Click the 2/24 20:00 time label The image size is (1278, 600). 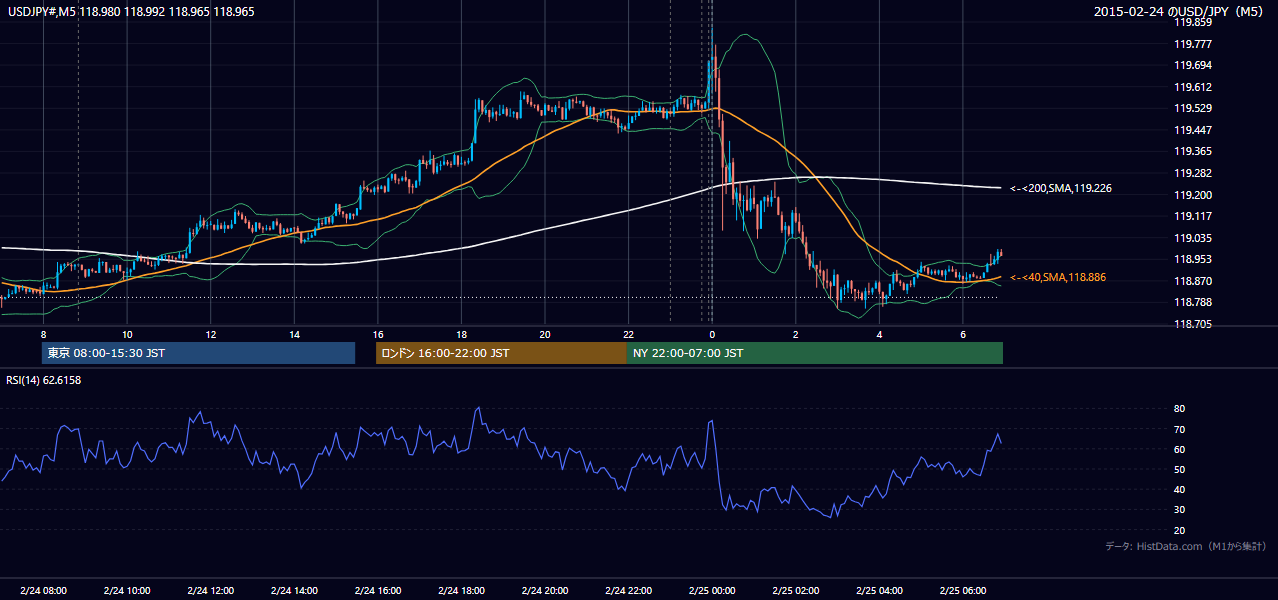(544, 591)
